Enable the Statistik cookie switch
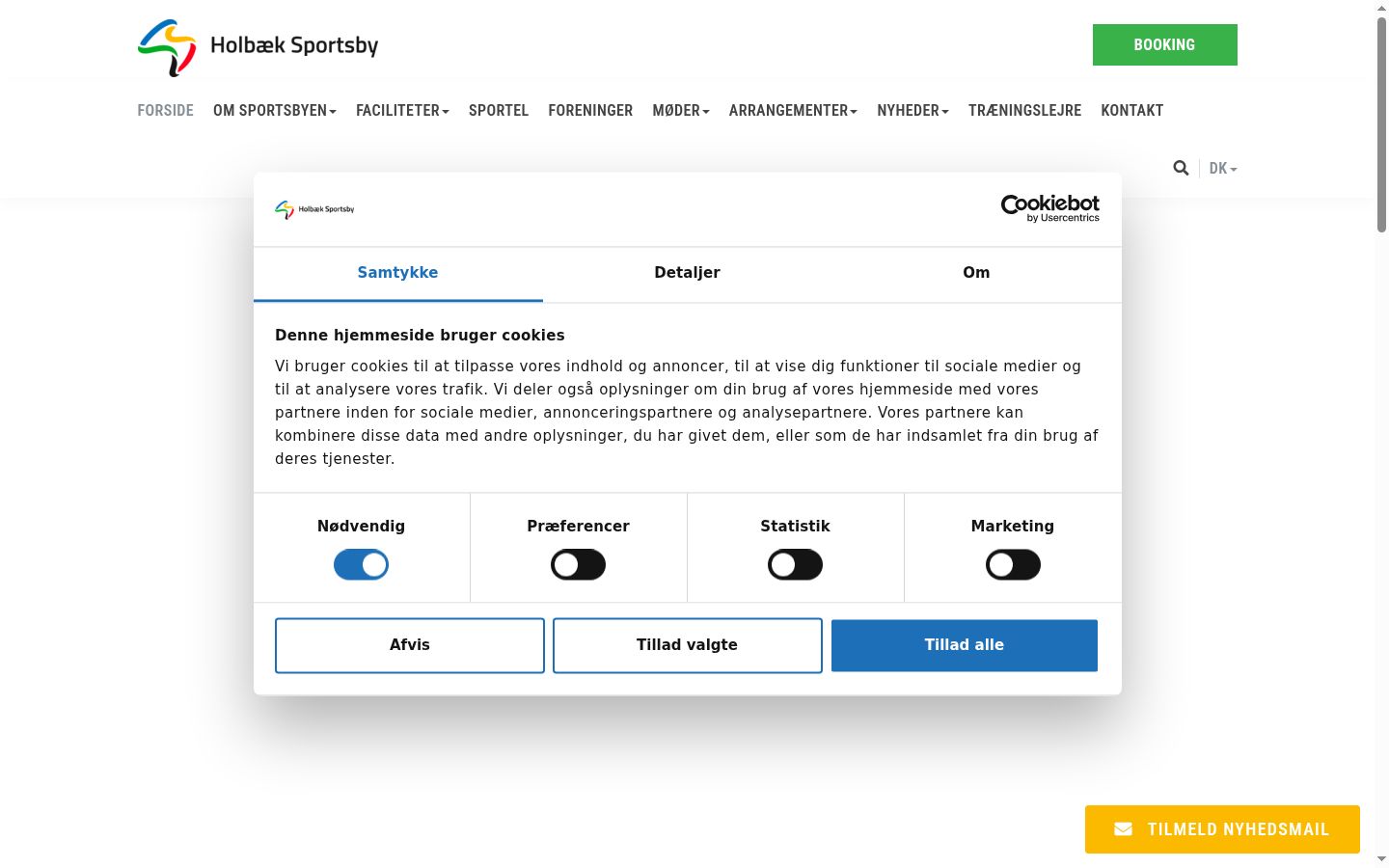Viewport: 1389px width, 868px height. (x=795, y=565)
